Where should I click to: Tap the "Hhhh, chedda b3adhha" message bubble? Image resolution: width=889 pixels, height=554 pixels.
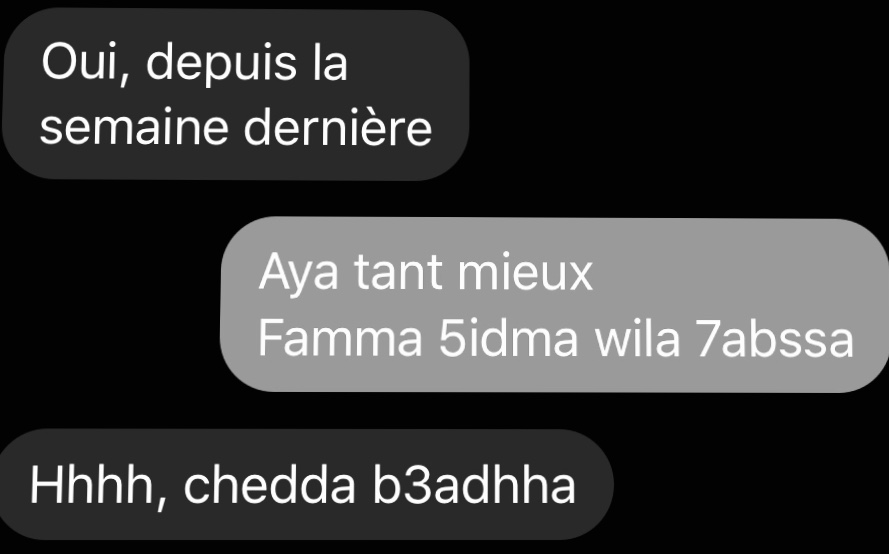(x=306, y=484)
